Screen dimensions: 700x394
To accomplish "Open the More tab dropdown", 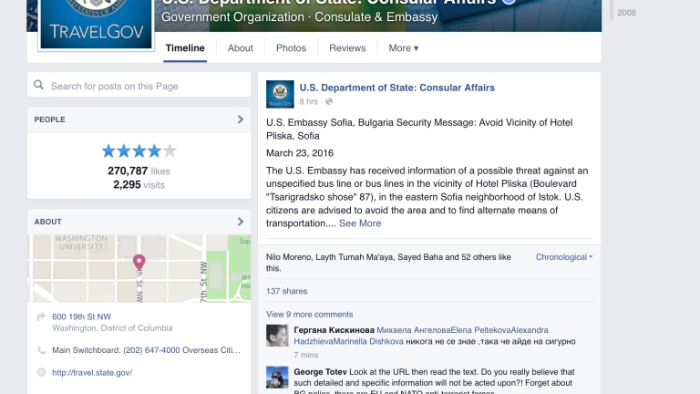I will click(x=403, y=48).
